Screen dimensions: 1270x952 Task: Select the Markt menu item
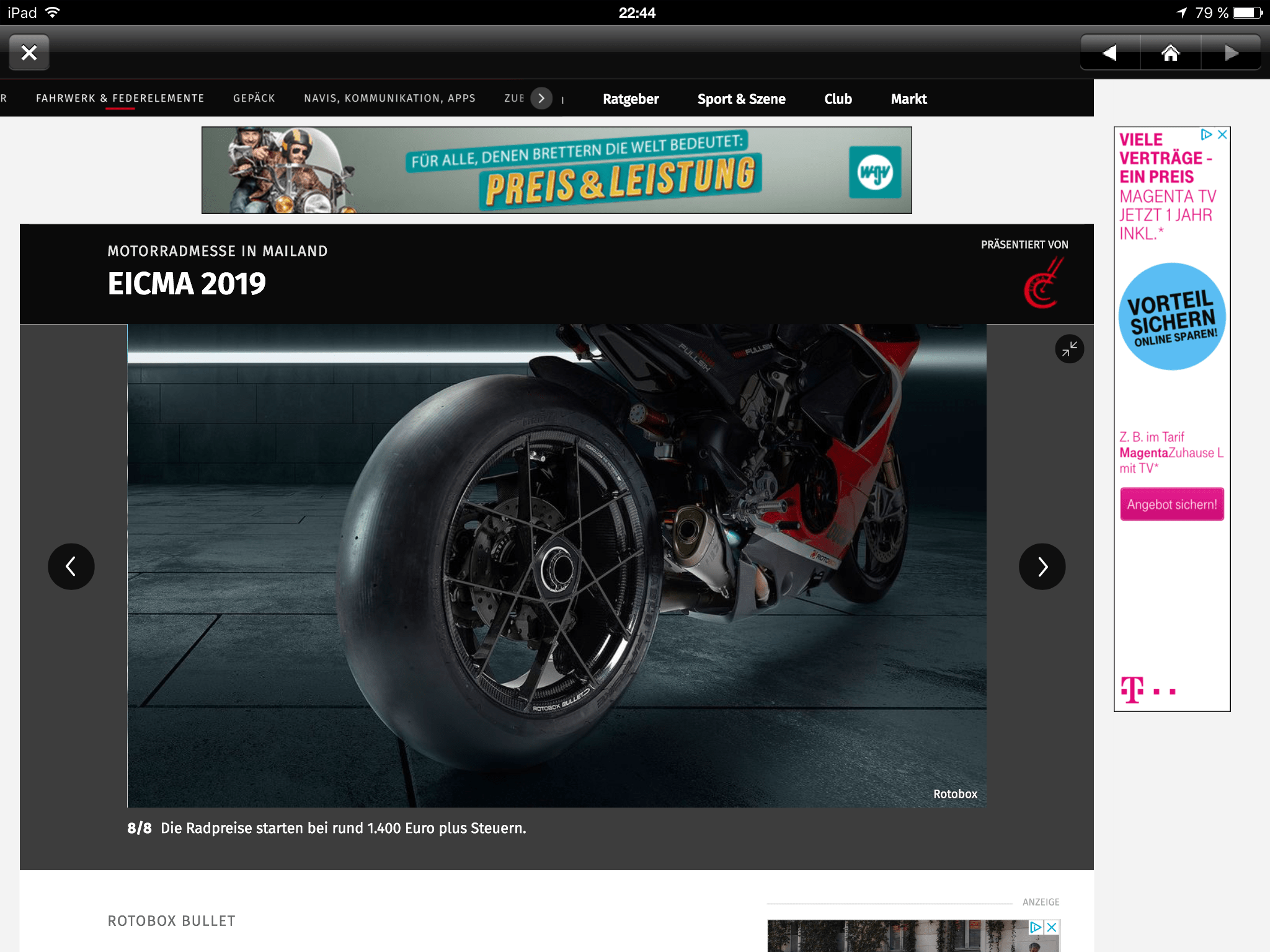tap(908, 99)
